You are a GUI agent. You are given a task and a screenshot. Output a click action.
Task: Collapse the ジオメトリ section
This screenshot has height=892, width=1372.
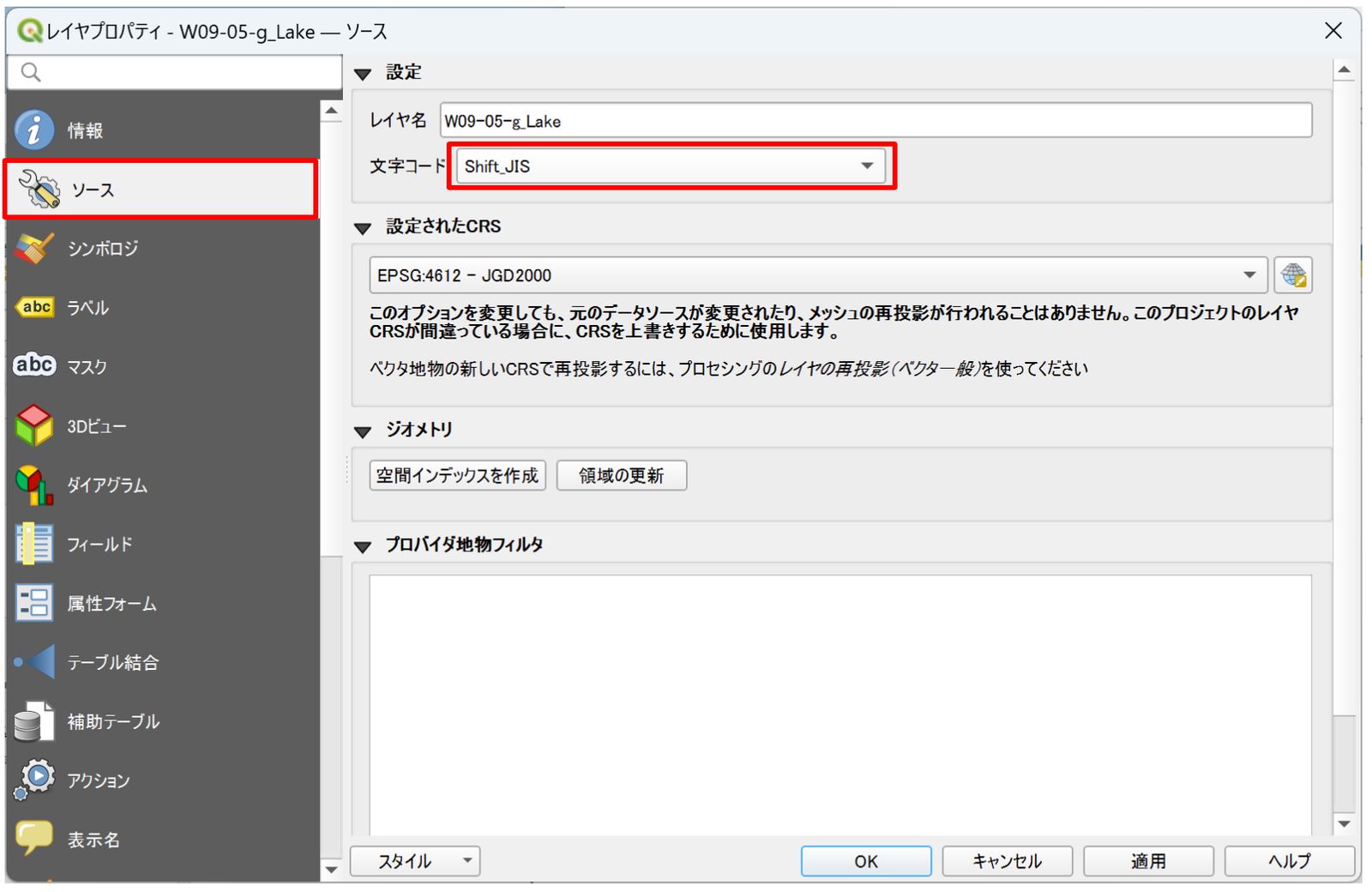pos(363,431)
